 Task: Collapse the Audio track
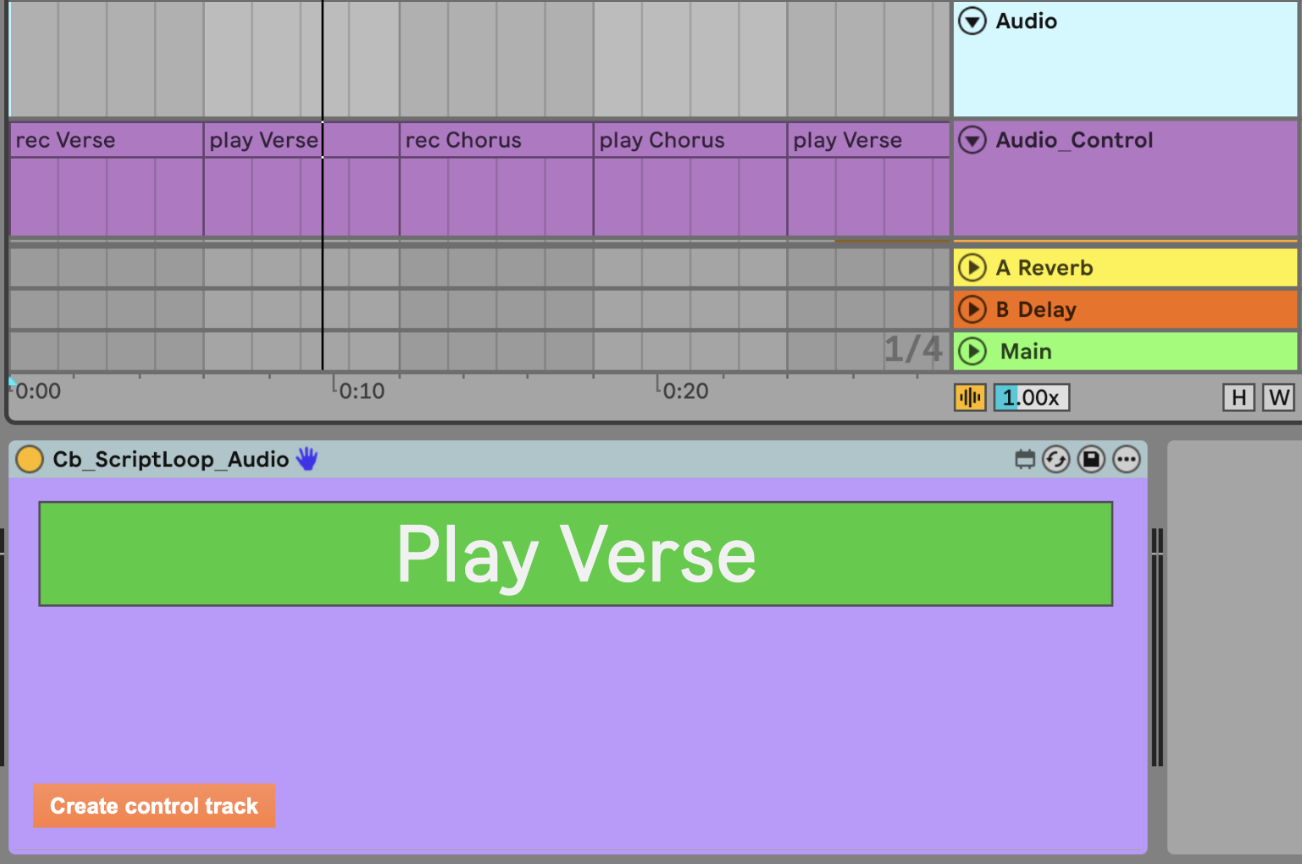(972, 21)
